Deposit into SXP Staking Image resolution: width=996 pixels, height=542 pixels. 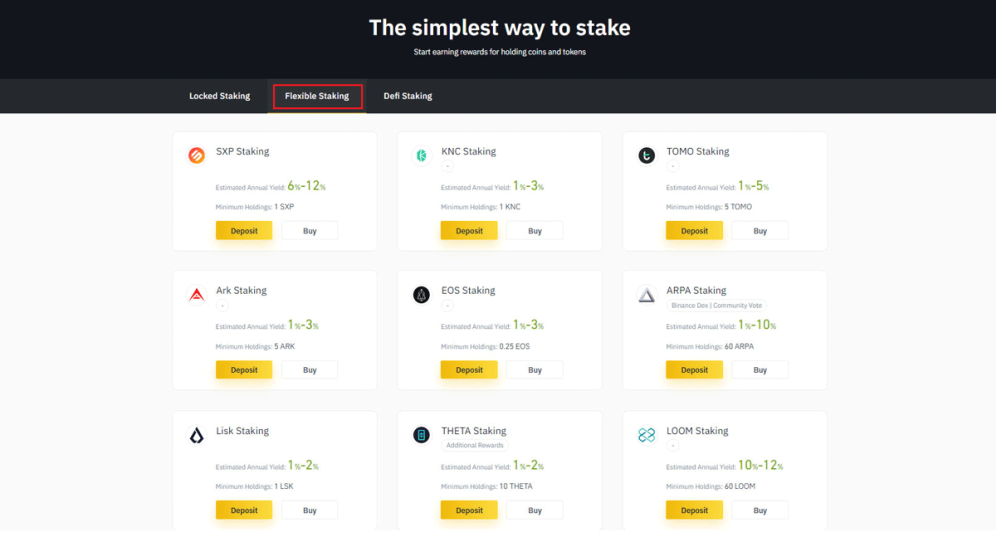[244, 231]
